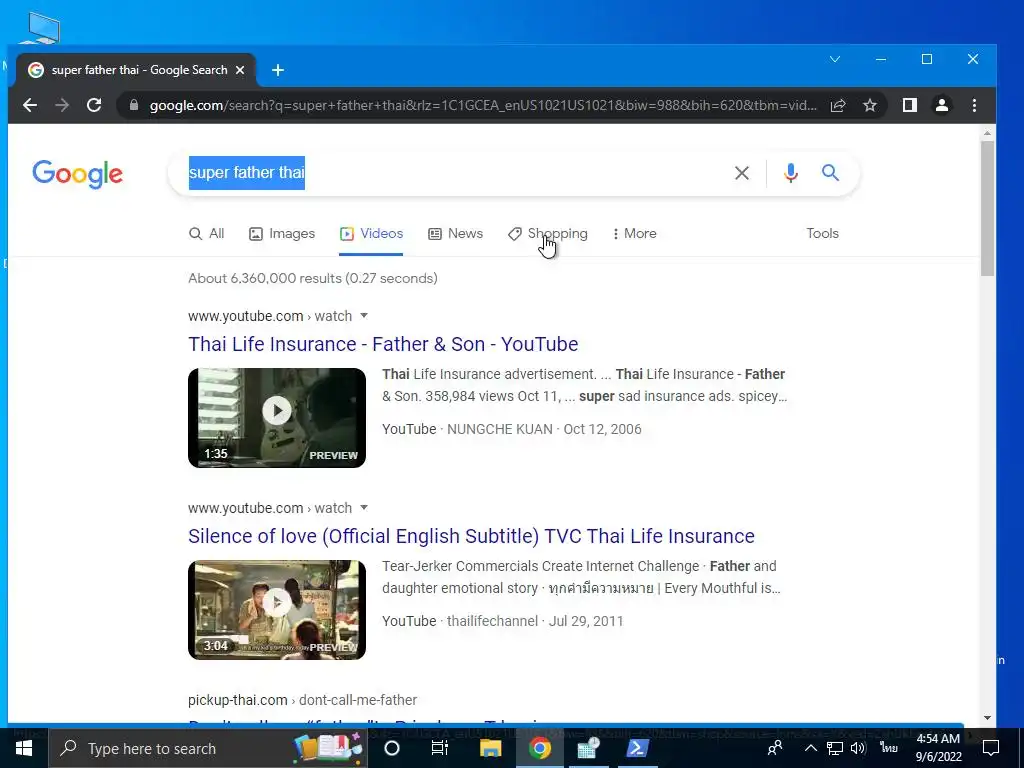Open the Chrome profile icon
This screenshot has height=768, width=1024.
[x=942, y=105]
